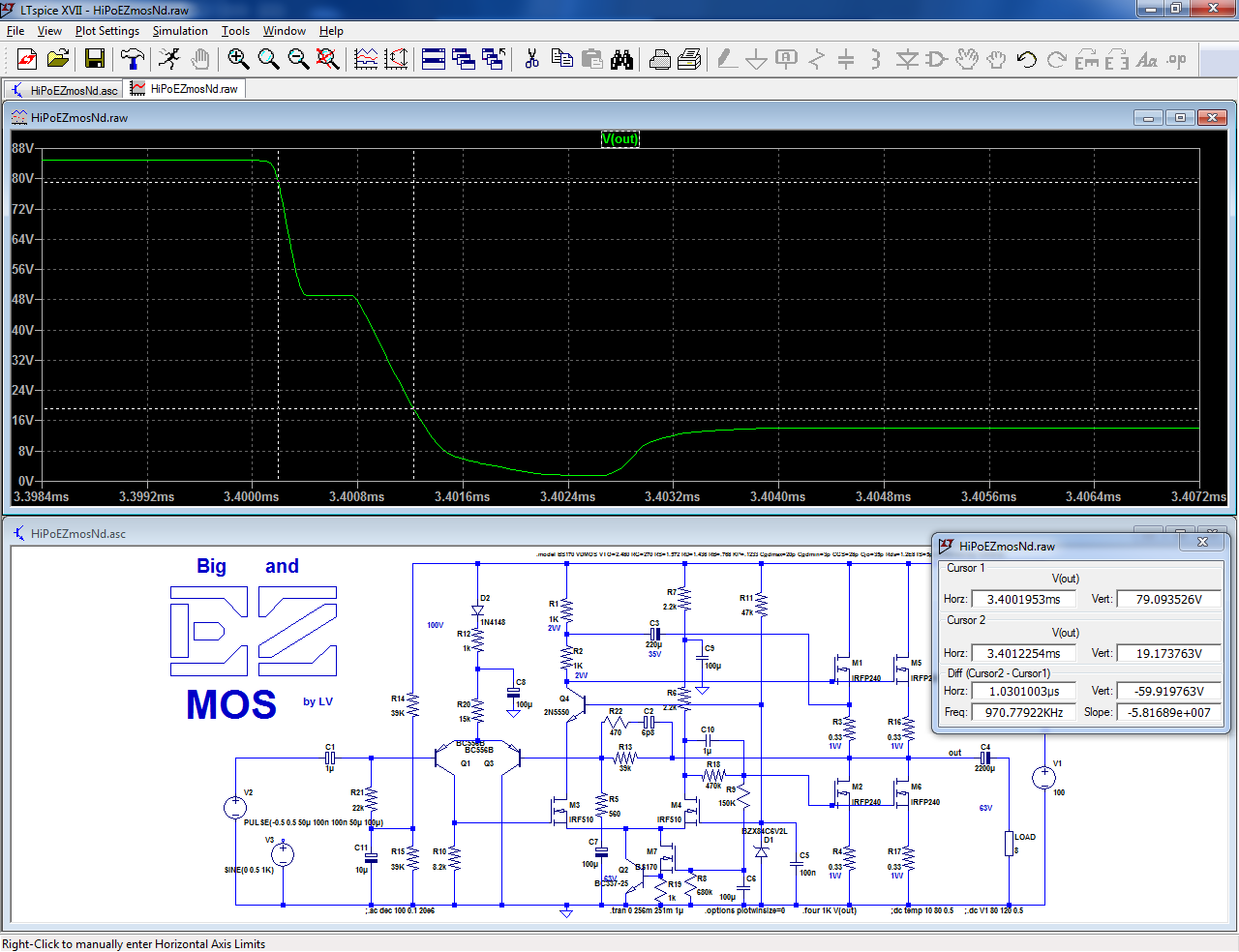Click the 3.4000ms horizontal axis label
Viewport: 1239px width, 952px height.
coord(251,496)
